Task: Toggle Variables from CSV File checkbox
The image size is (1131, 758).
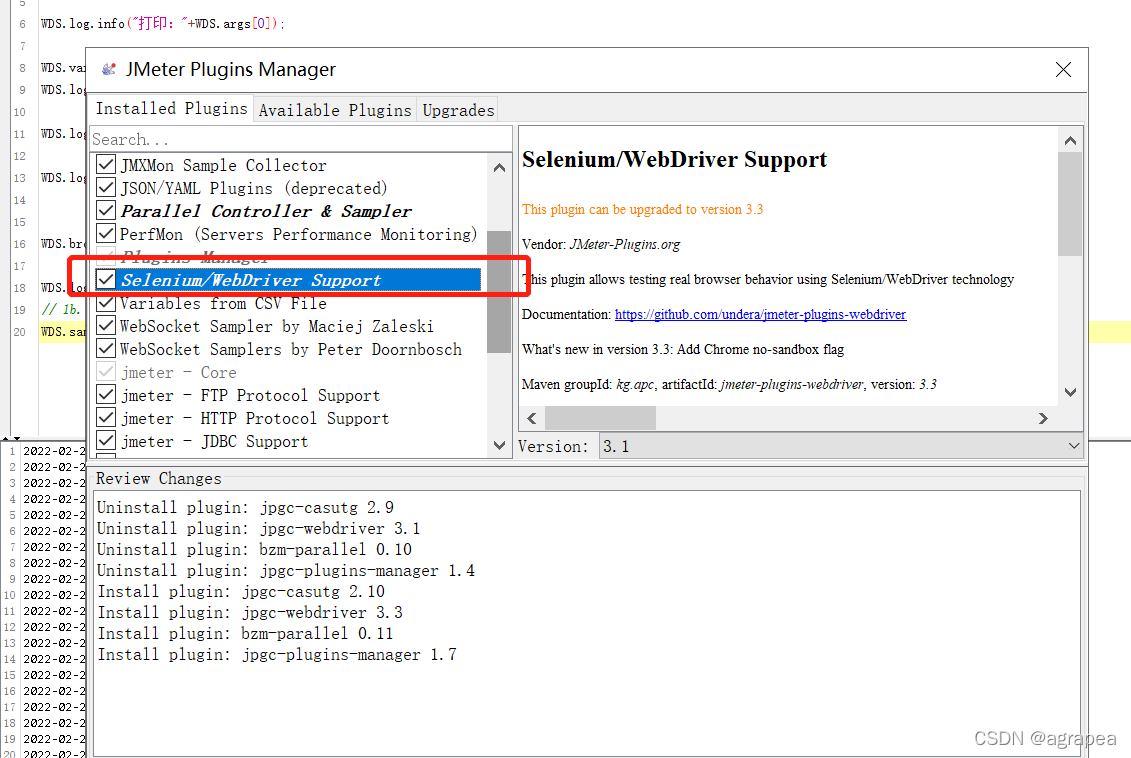Action: [106, 303]
